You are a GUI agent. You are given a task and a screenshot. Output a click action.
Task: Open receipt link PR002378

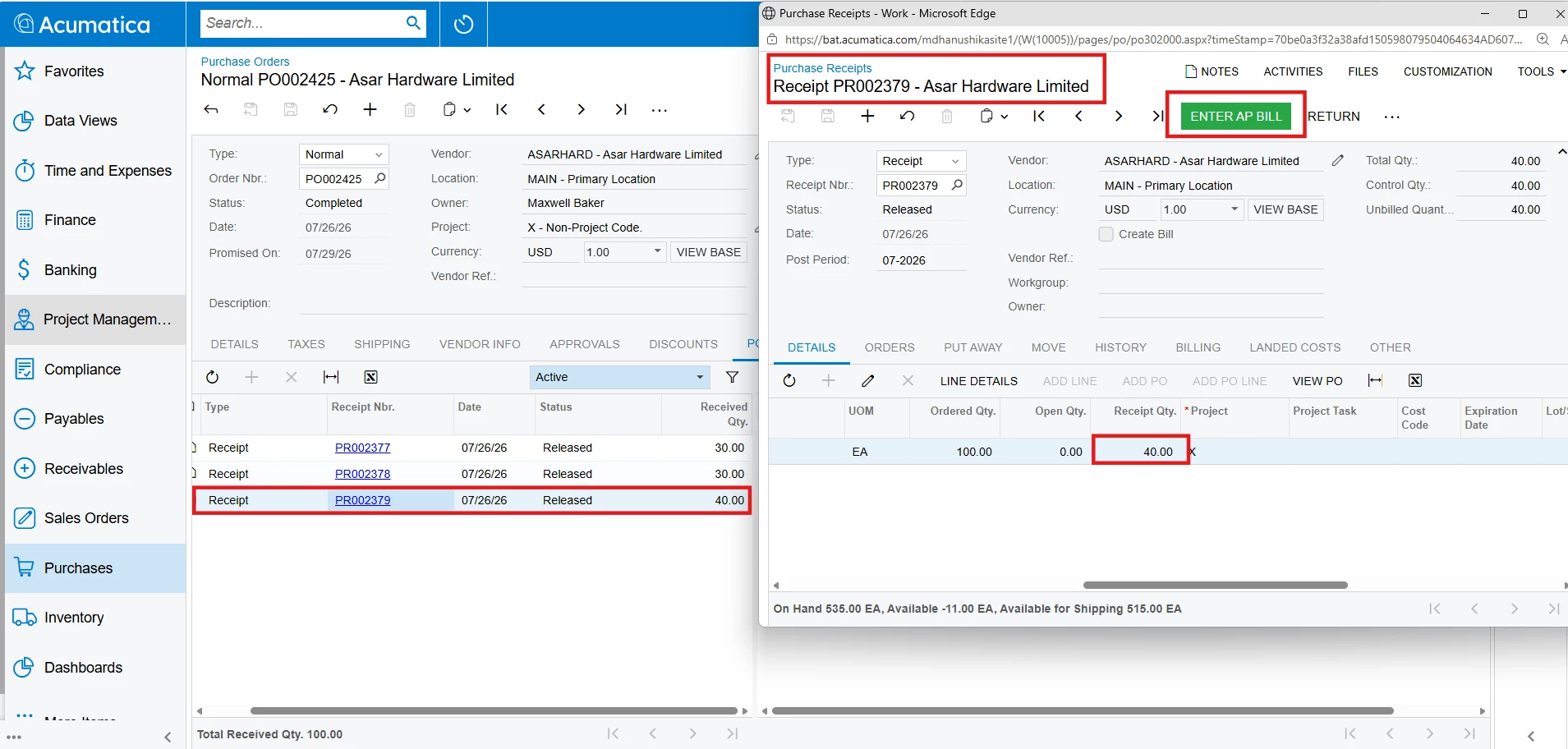362,474
